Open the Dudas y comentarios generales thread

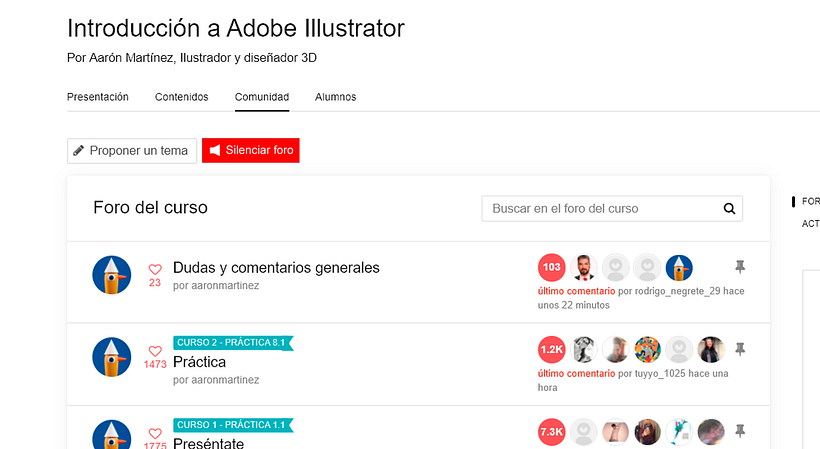(276, 268)
